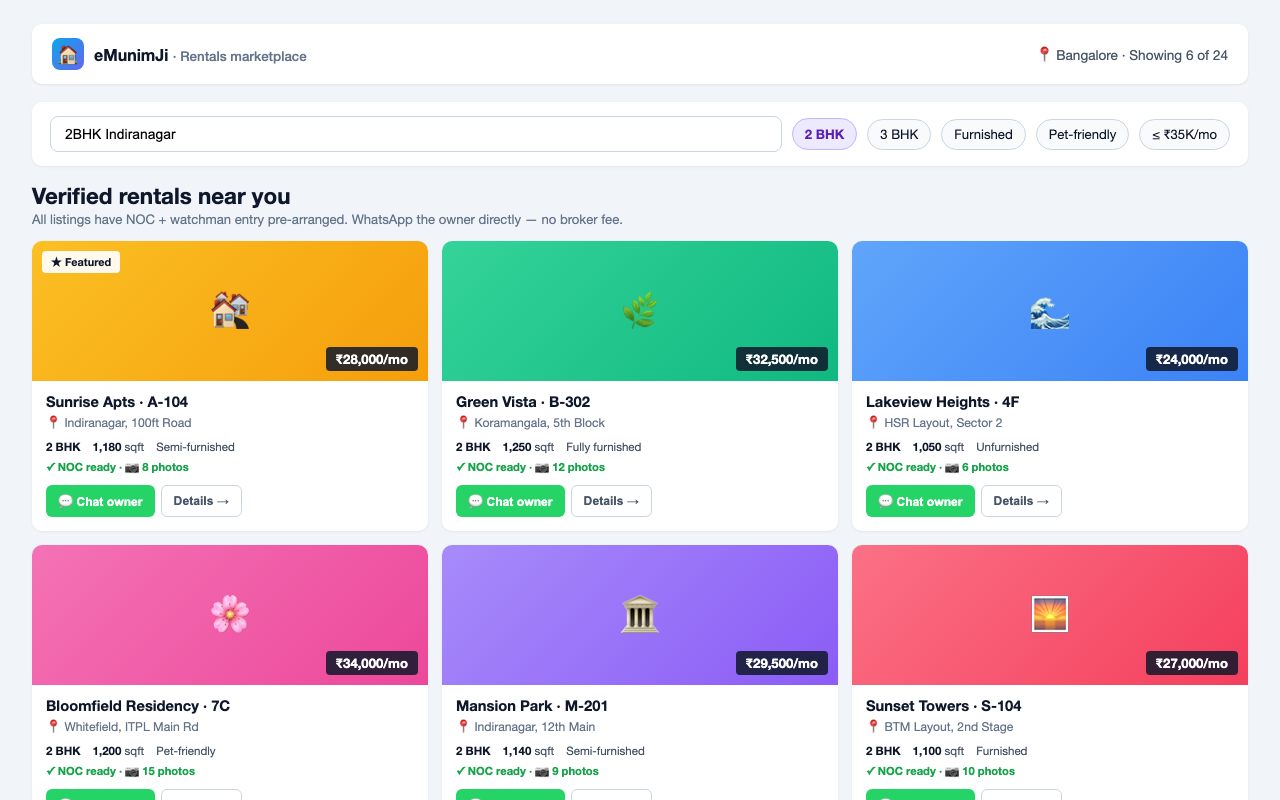Click the Fully furnished label on Green Vista
The image size is (1280, 800).
[x=604, y=447]
